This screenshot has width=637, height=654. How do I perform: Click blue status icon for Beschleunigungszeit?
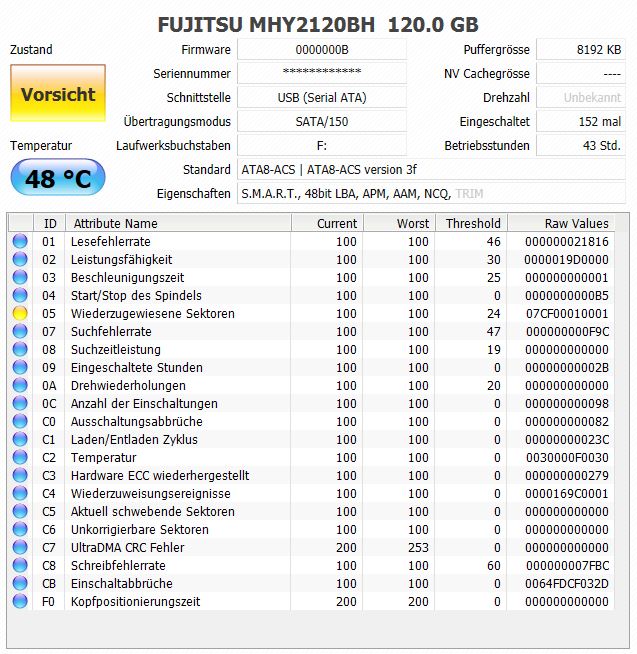20,277
